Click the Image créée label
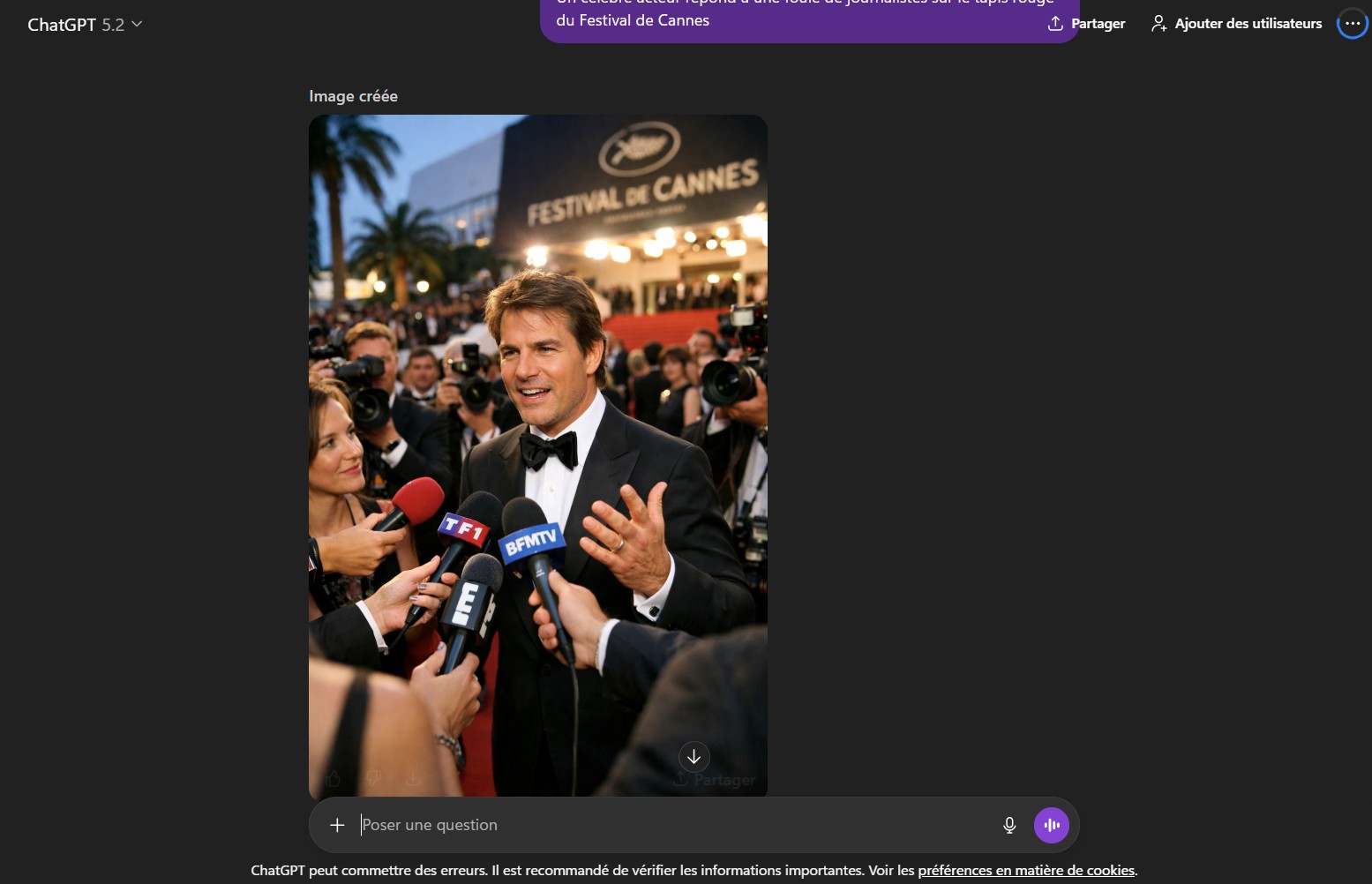Image resolution: width=1372 pixels, height=884 pixels. click(353, 96)
